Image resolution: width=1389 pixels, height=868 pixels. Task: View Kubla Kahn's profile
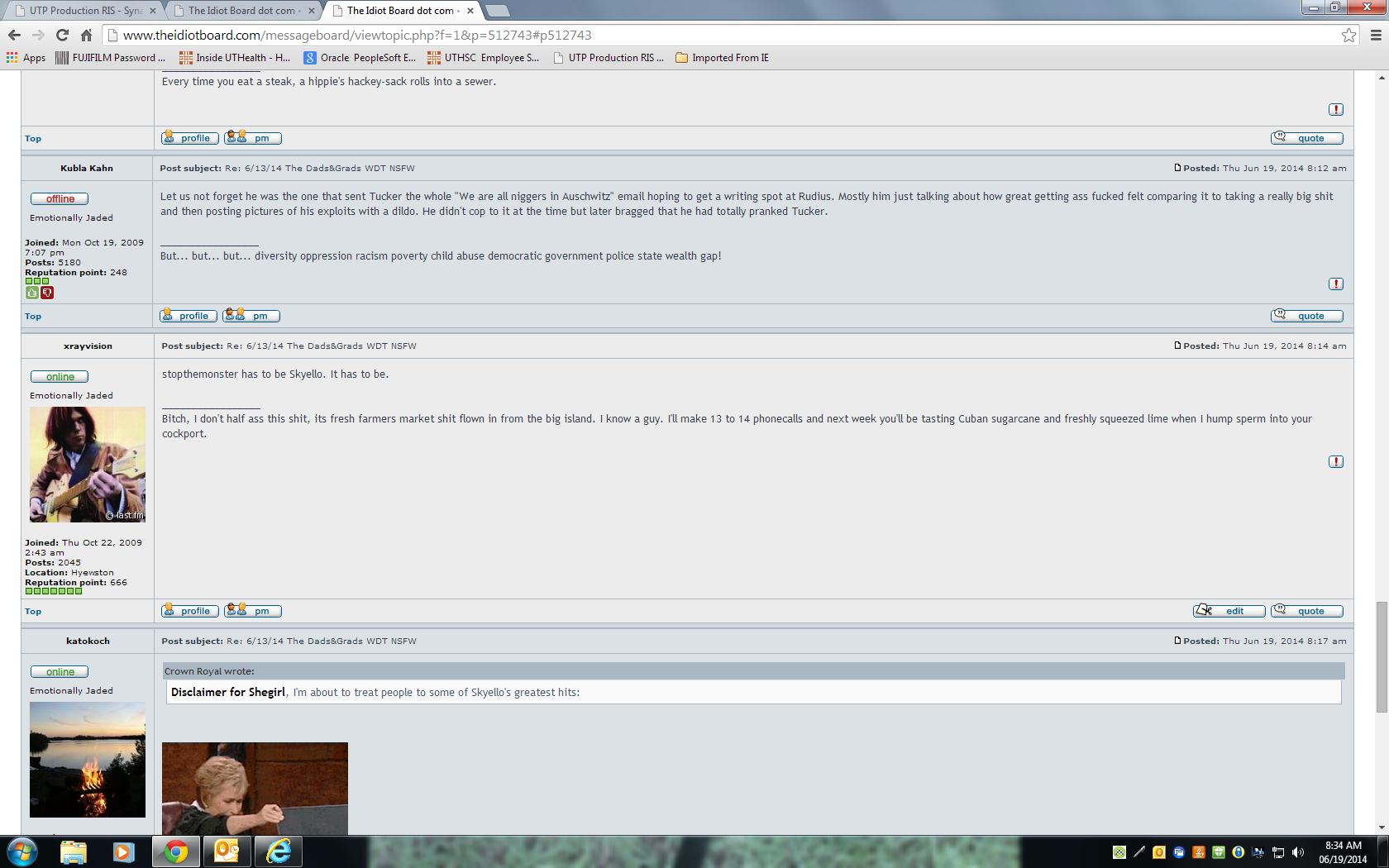tap(189, 316)
